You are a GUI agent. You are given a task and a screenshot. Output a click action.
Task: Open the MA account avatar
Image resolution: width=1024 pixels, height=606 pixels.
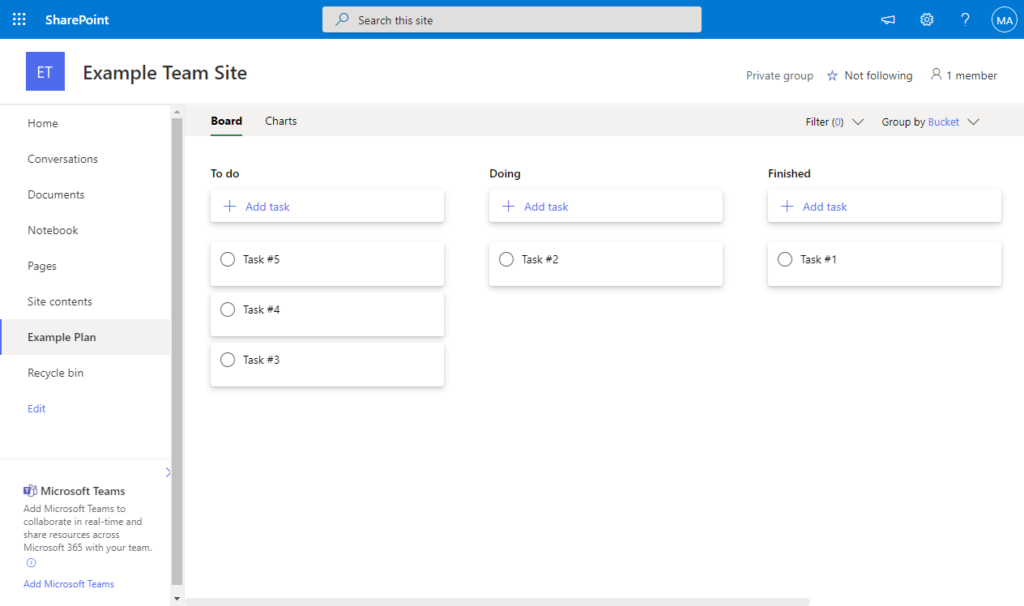click(1004, 20)
